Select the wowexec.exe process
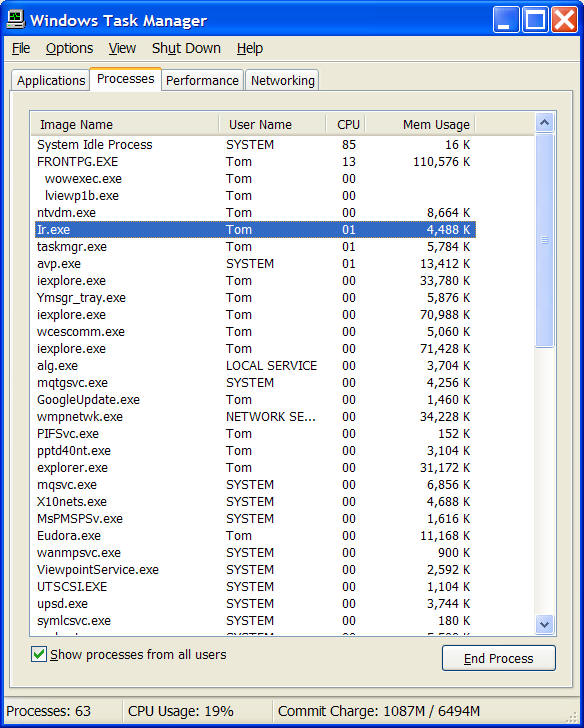 tap(254, 179)
